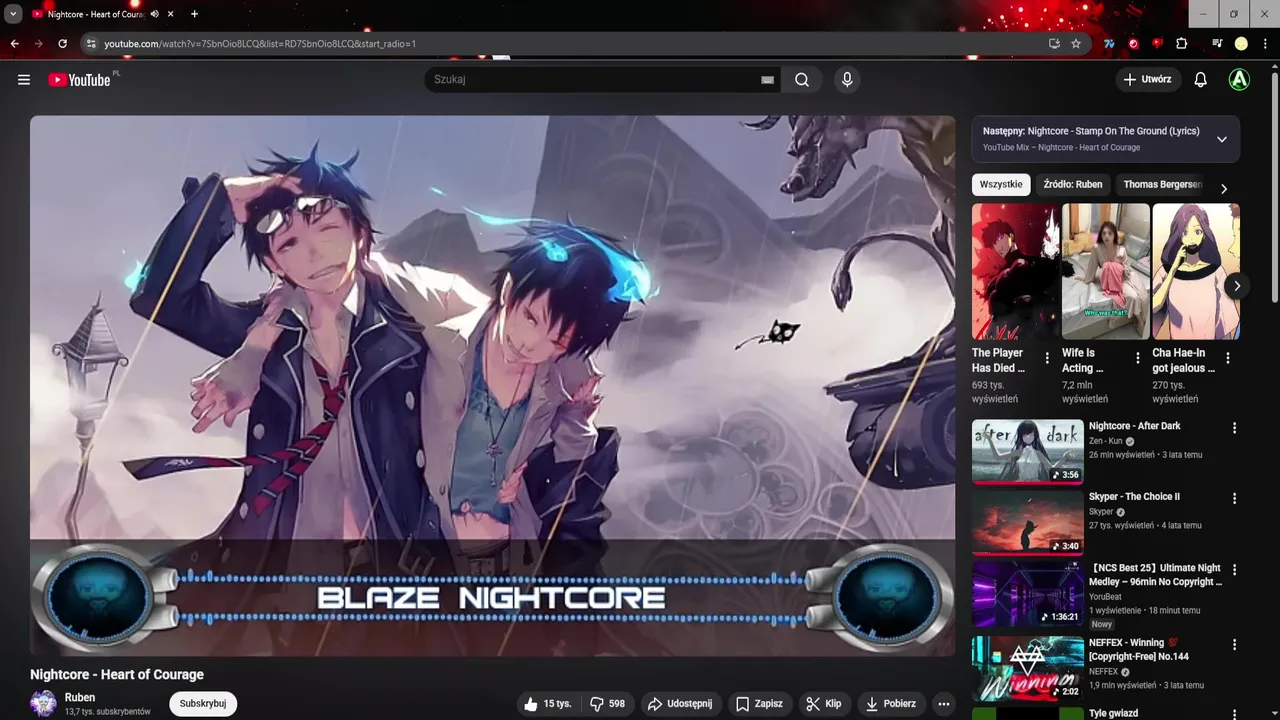Download the video with Pobierz
1280x720 pixels.
[891, 704]
